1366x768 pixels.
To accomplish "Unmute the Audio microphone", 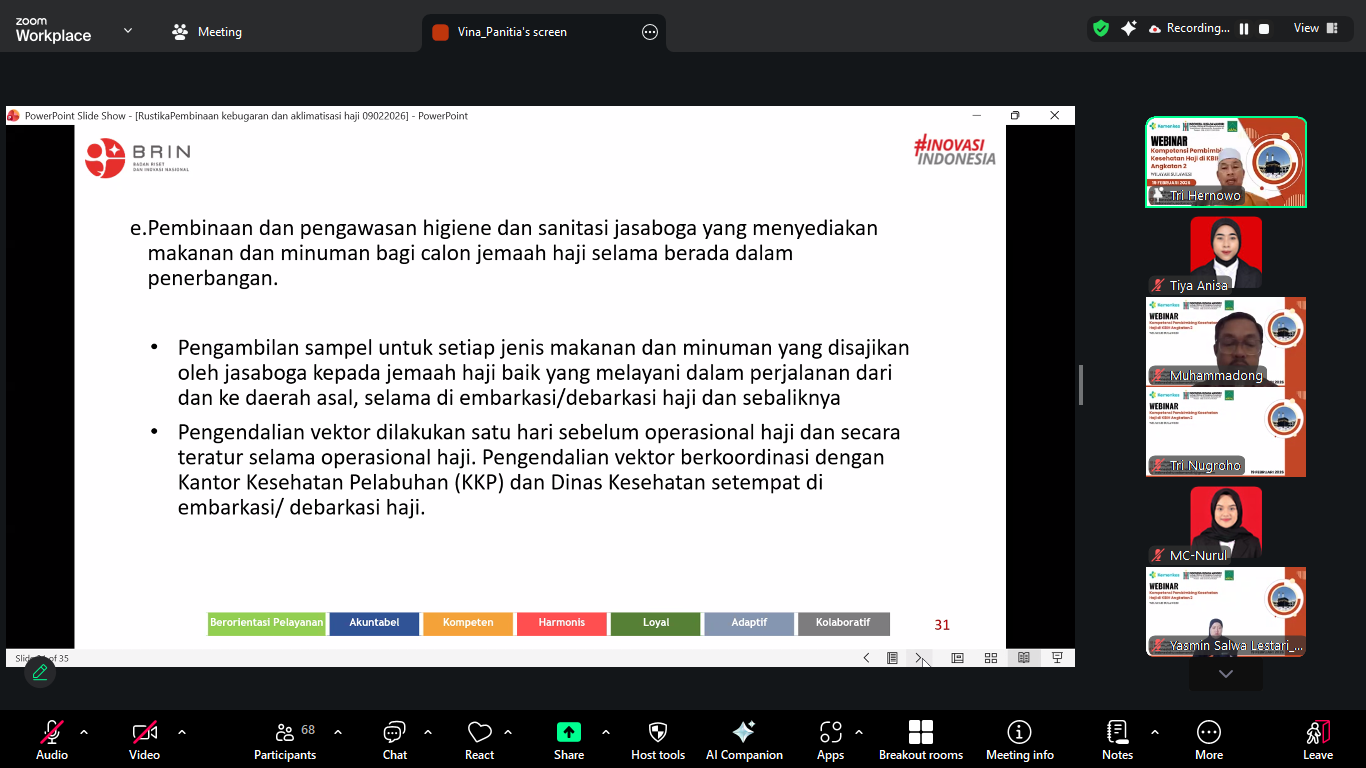I will 52,740.
